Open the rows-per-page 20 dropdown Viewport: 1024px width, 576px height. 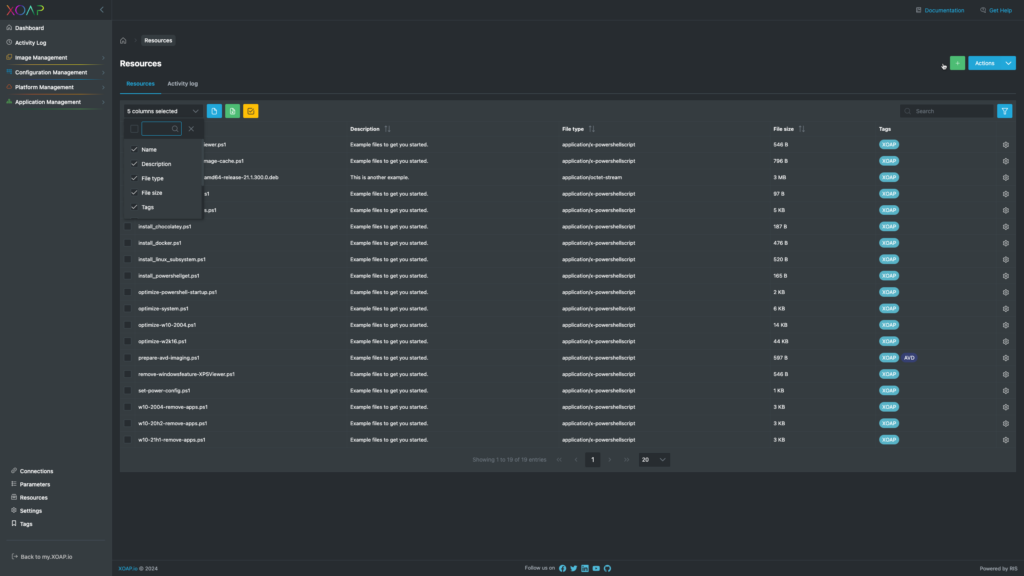(x=654, y=460)
